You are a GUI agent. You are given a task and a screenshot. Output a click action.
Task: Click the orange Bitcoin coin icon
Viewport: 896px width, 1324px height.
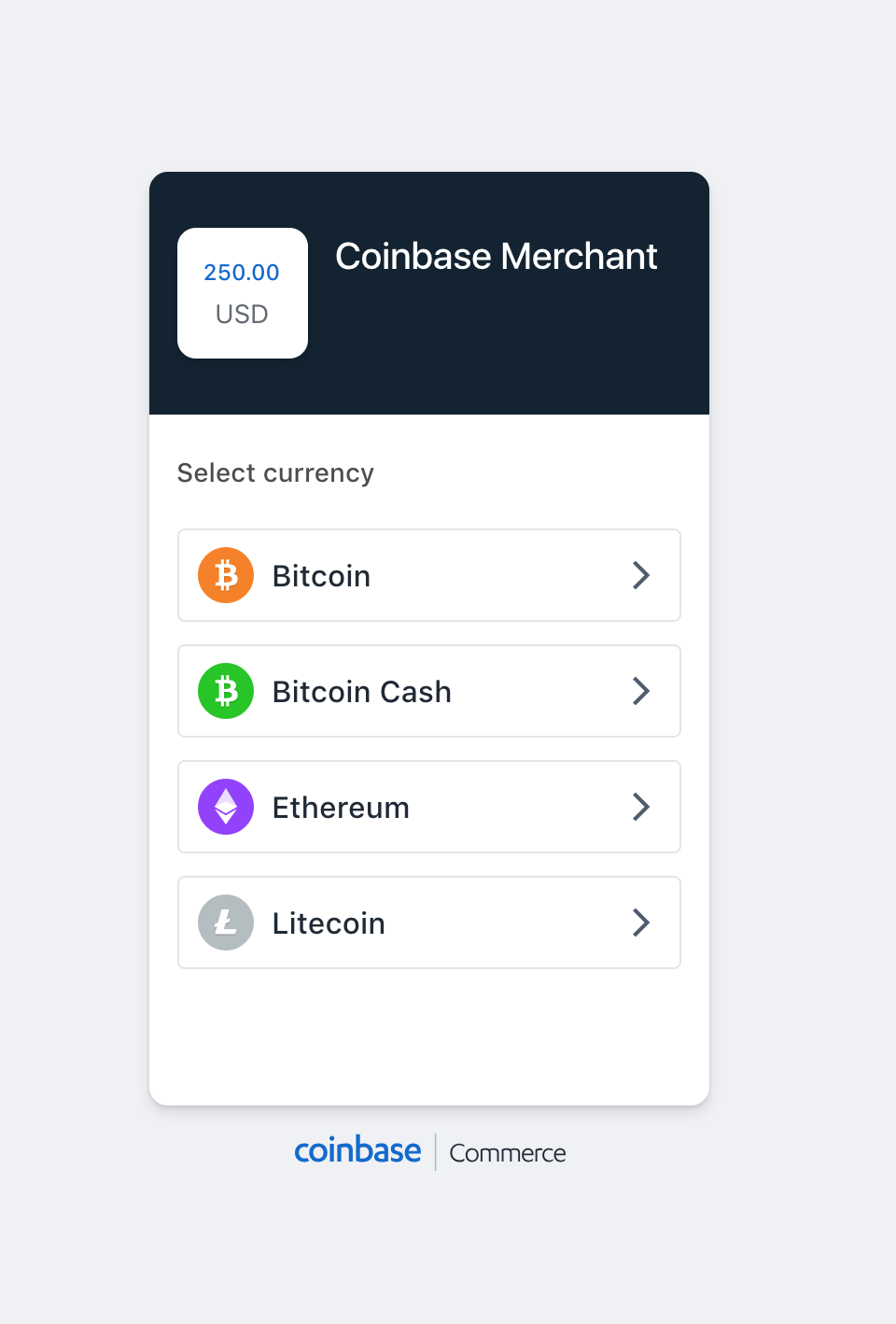coord(226,575)
